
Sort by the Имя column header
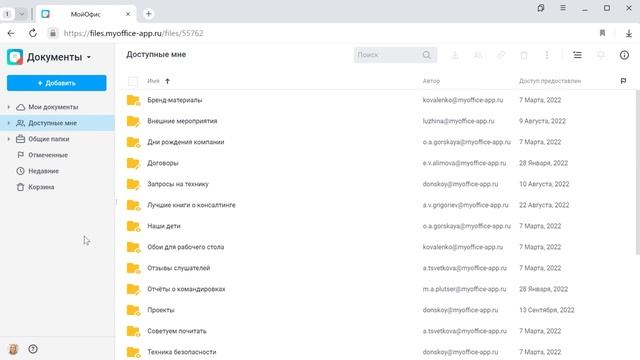(x=153, y=81)
